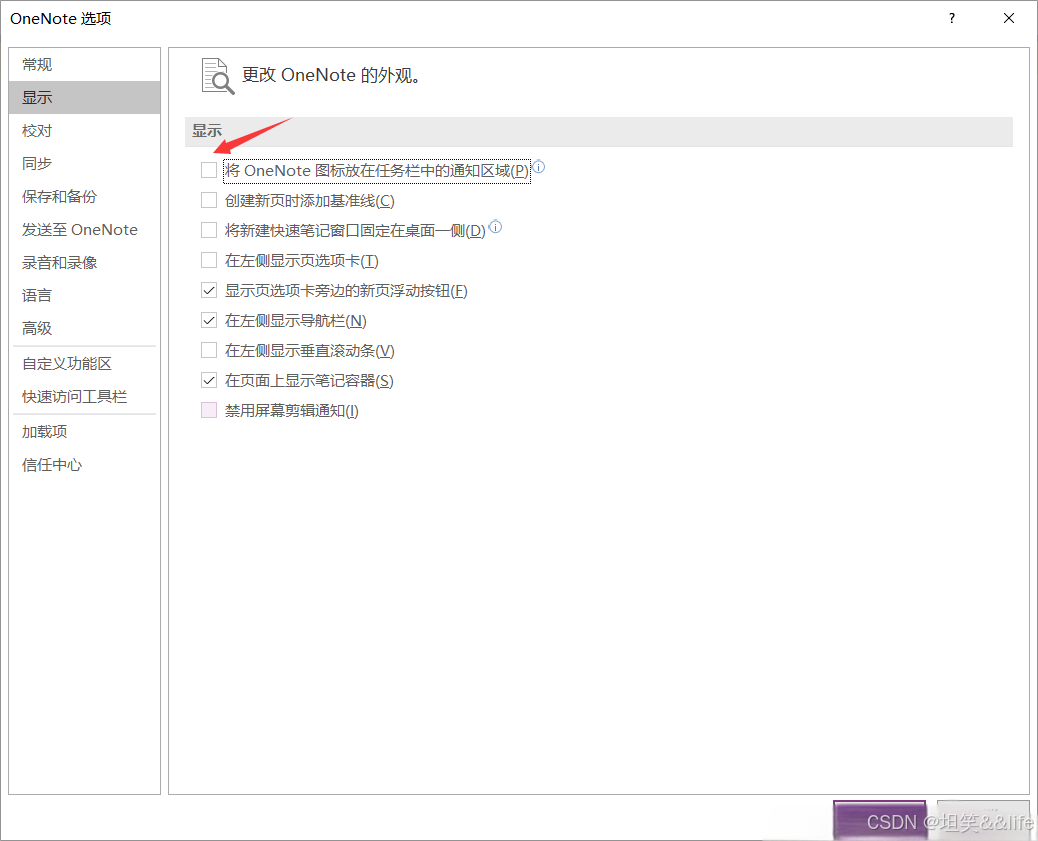Enable OneNote icon in taskbar notification area
This screenshot has width=1038, height=841.
coord(209,170)
